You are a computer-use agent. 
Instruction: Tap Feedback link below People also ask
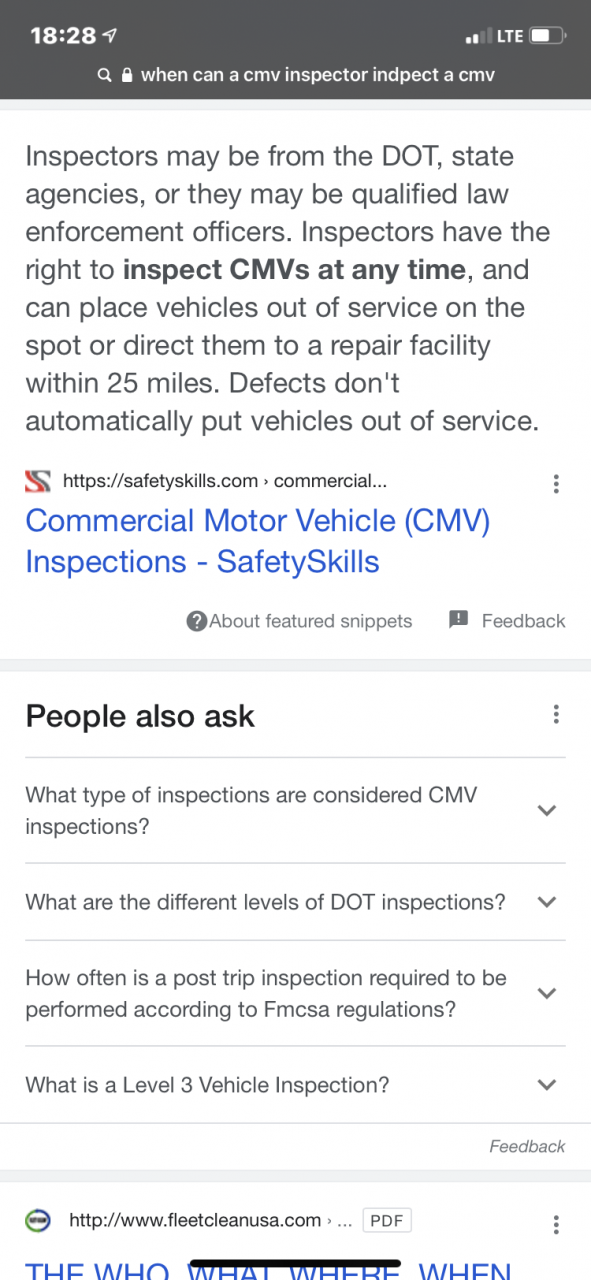[527, 1147]
